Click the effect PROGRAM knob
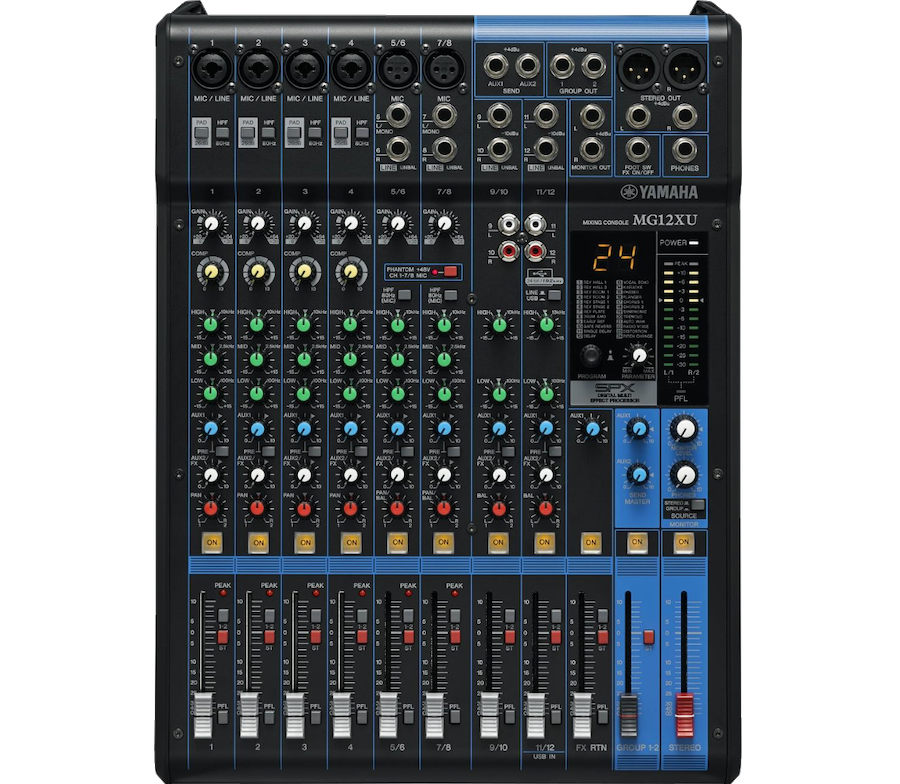Viewport: 900px width, 784px height. tap(590, 356)
